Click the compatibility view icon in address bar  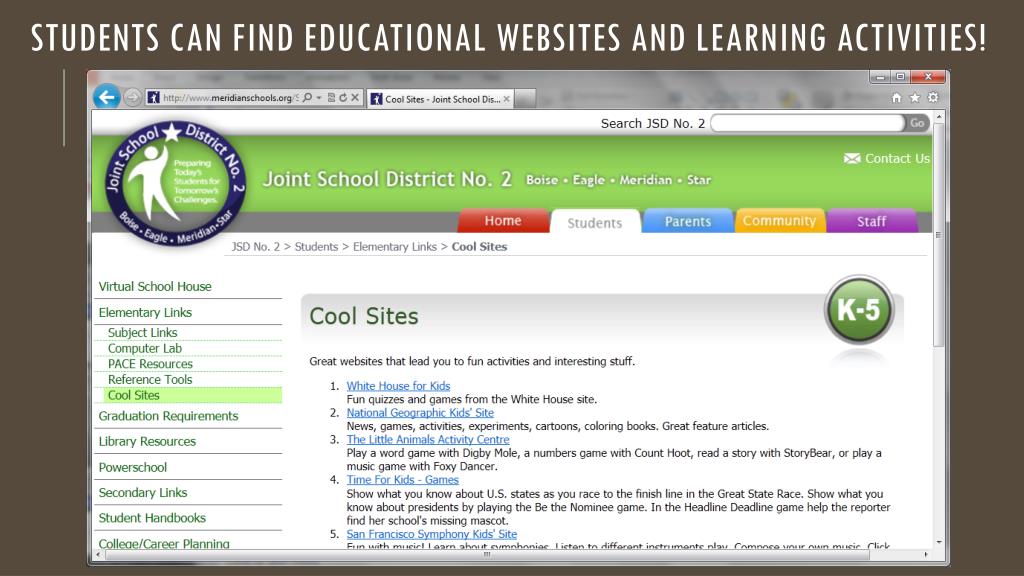[331, 98]
